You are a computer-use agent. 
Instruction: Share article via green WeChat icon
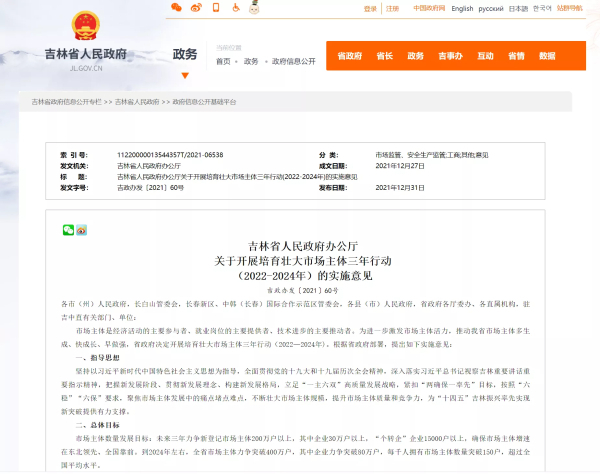[69, 229]
